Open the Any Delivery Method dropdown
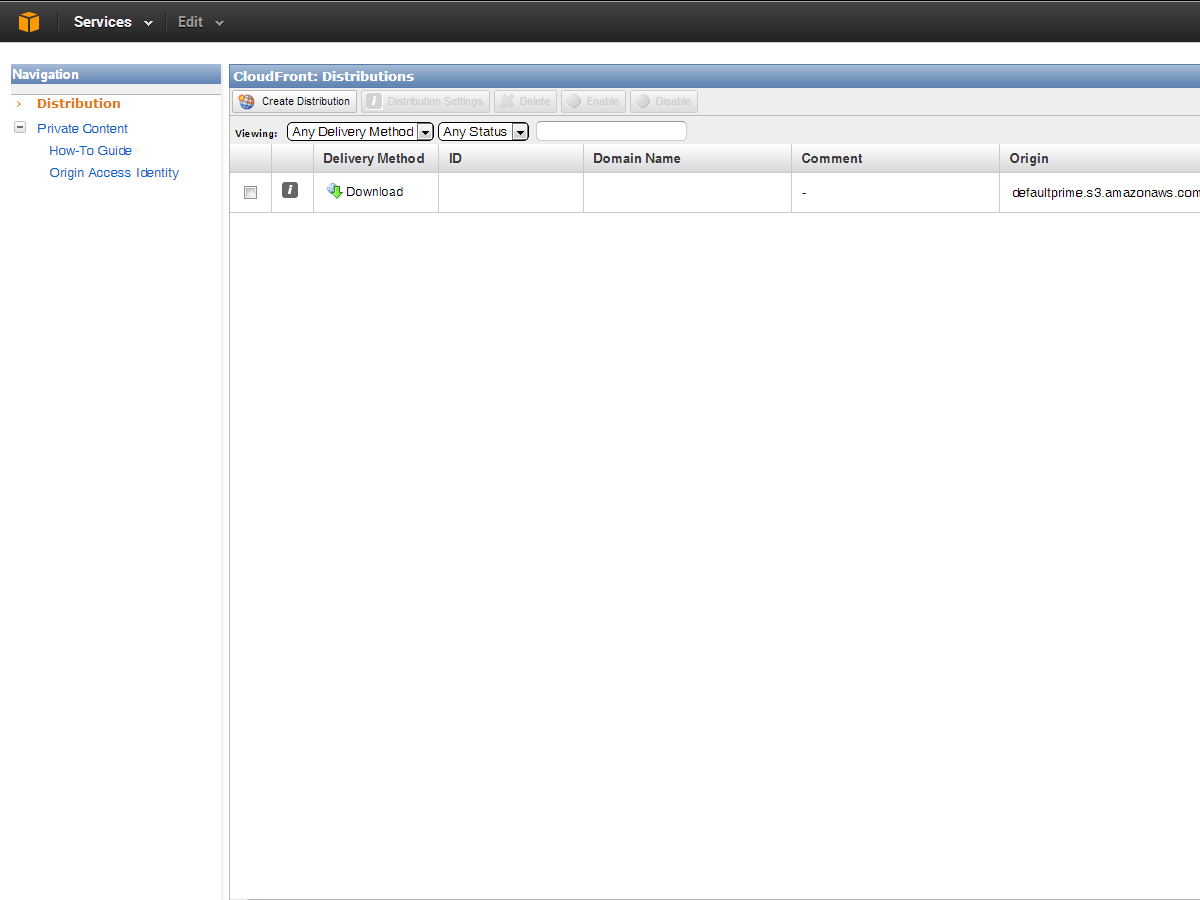Viewport: 1200px width, 900px height. point(360,132)
